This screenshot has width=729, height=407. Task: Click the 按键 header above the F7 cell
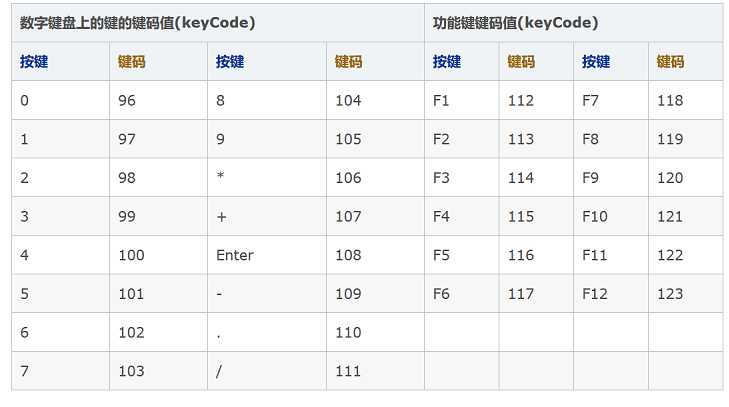(596, 62)
